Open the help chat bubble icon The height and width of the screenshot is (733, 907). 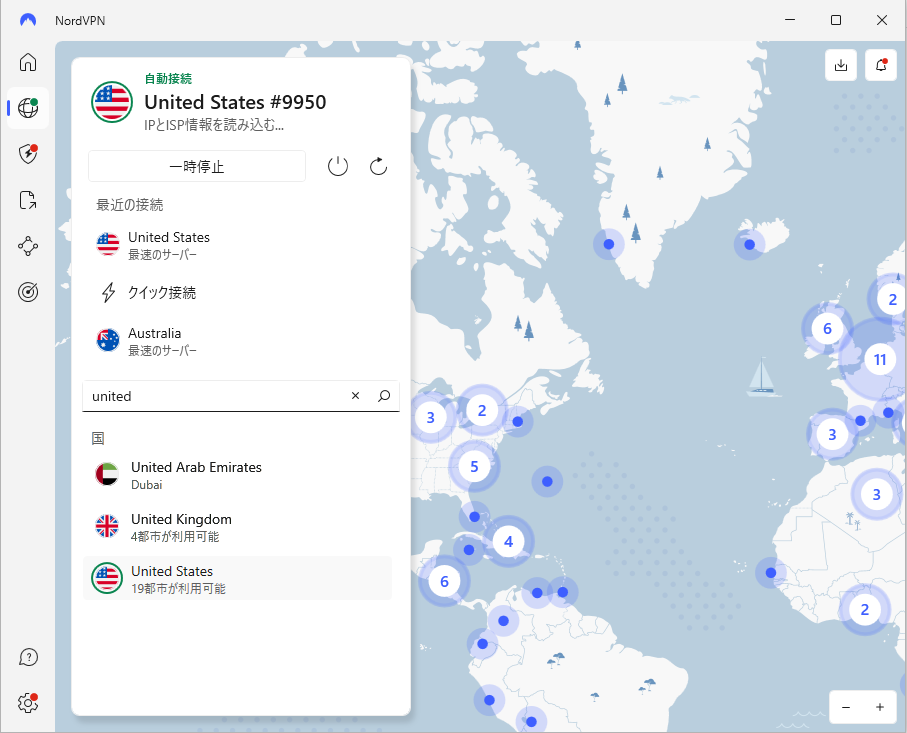point(28,657)
